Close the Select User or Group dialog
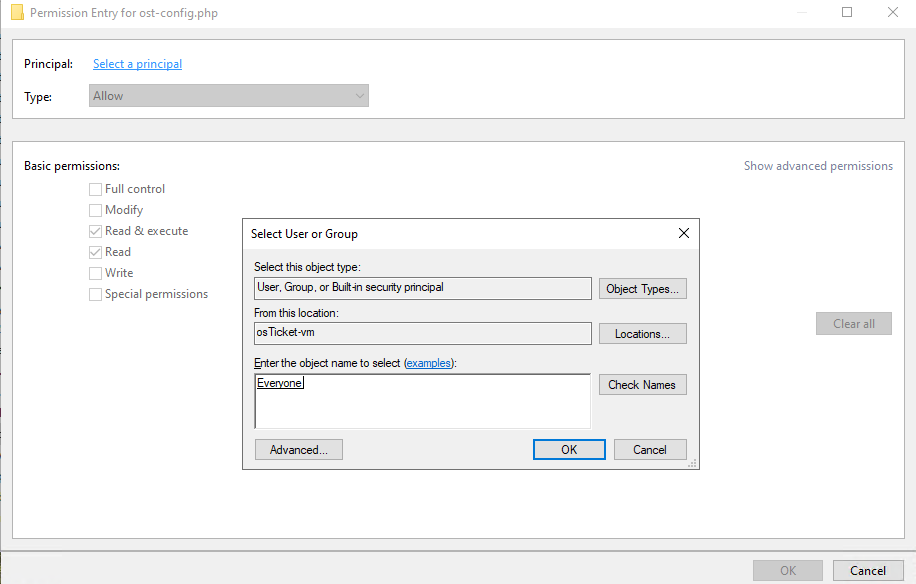Viewport: 916px width, 584px height. tap(683, 233)
